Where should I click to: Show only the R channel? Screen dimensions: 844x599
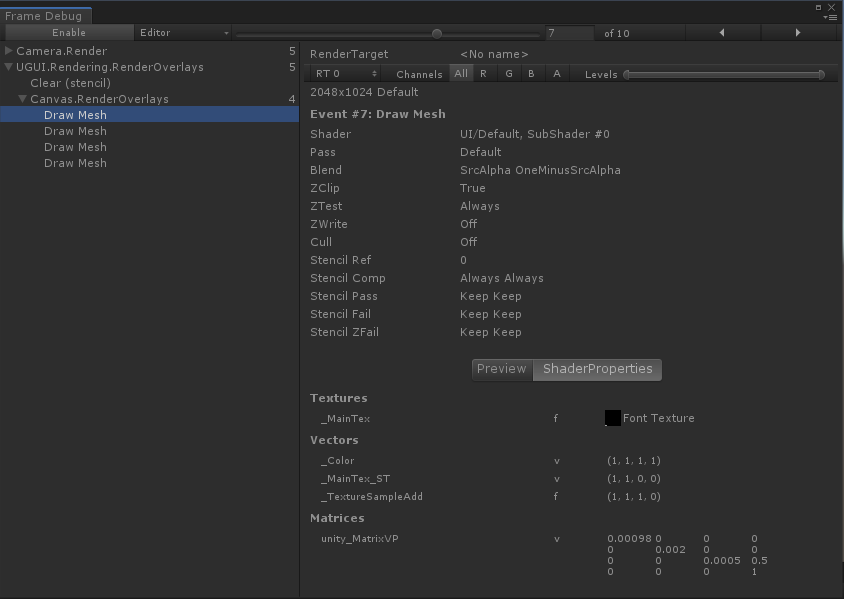[x=484, y=74]
